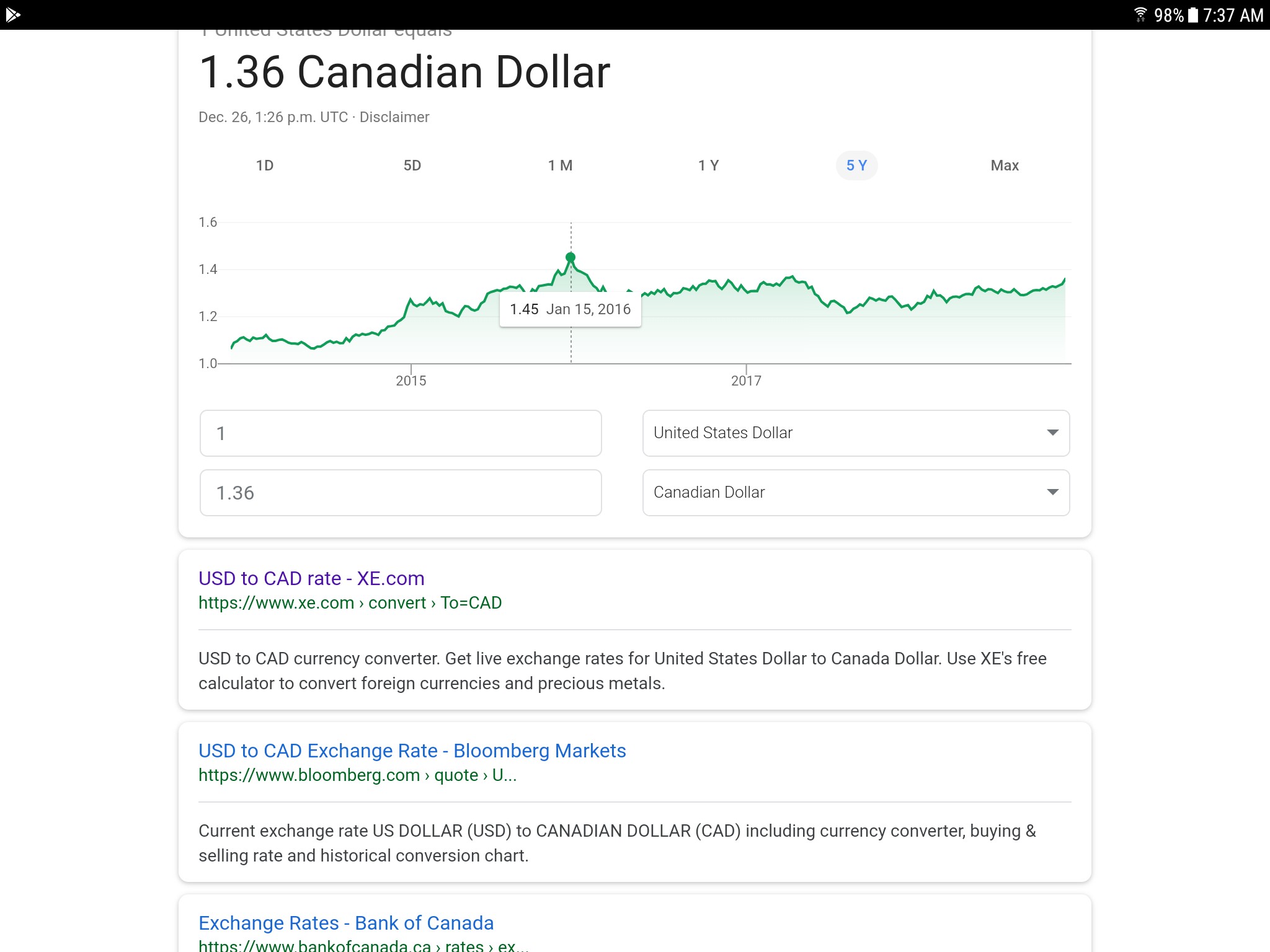Tap the battery icon in status bar
The width and height of the screenshot is (1270, 952).
(x=1192, y=14)
